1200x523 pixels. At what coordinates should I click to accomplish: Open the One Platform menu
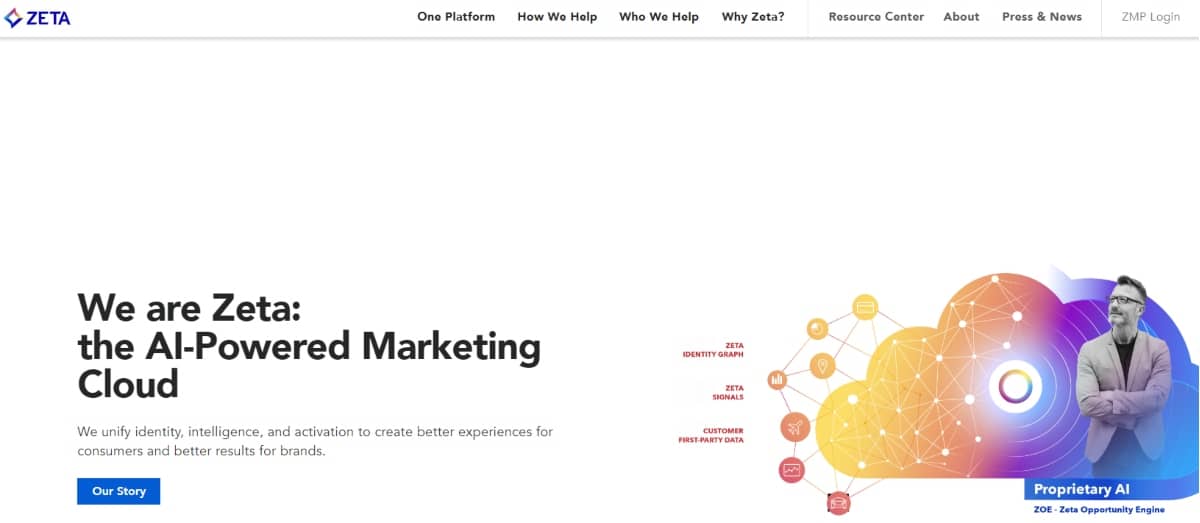point(456,17)
